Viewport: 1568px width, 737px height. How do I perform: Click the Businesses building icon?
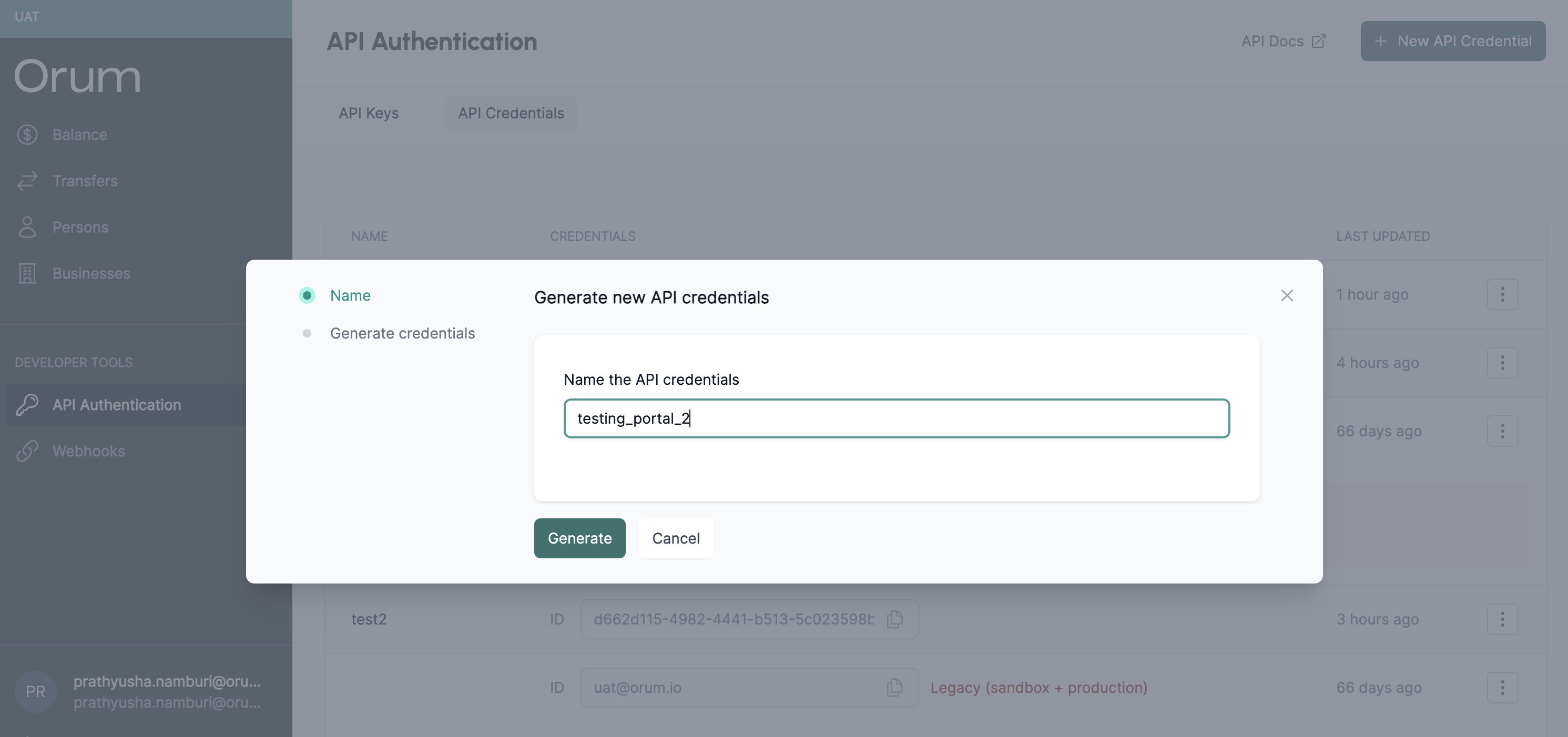[27, 273]
